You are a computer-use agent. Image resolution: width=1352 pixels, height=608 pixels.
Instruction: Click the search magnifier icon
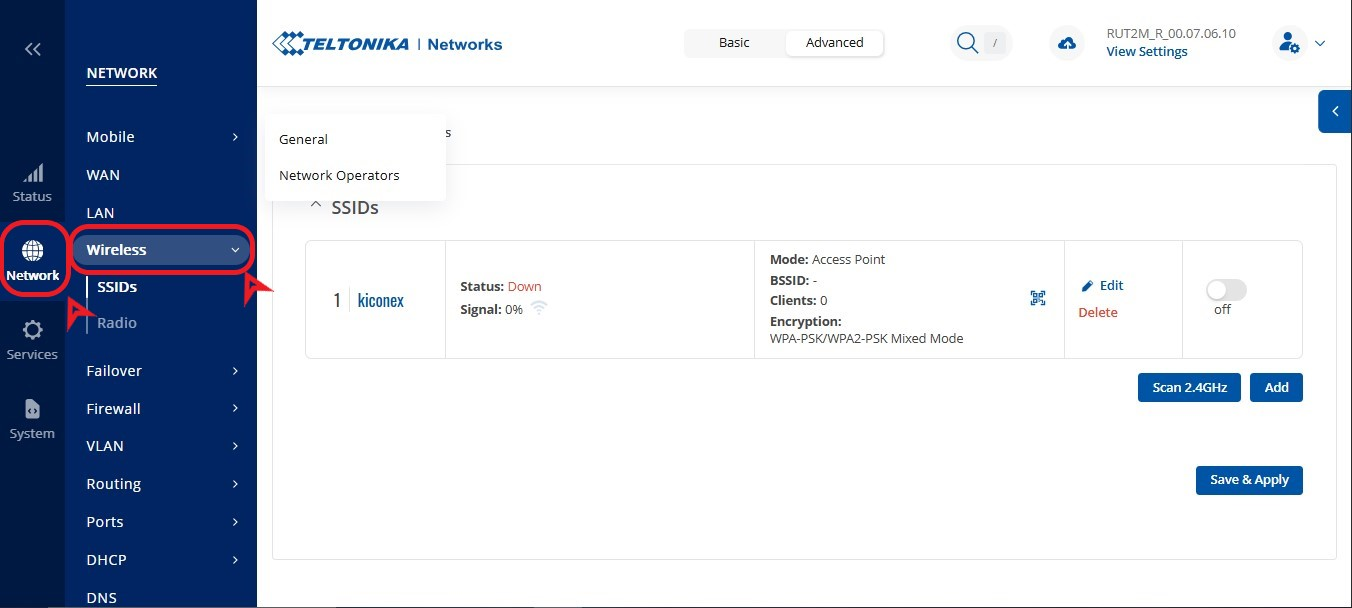(967, 43)
